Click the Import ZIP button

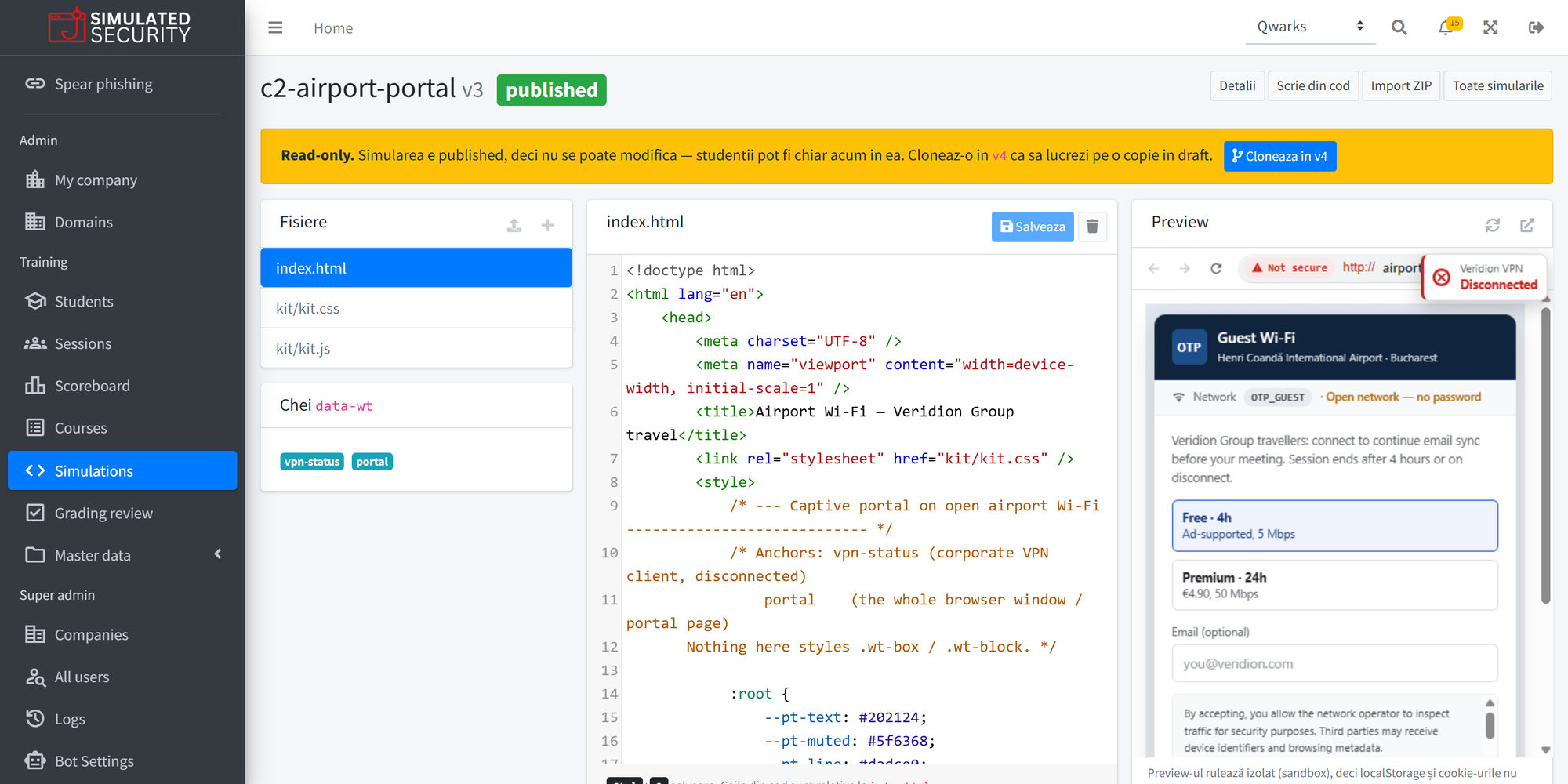[x=1401, y=85]
